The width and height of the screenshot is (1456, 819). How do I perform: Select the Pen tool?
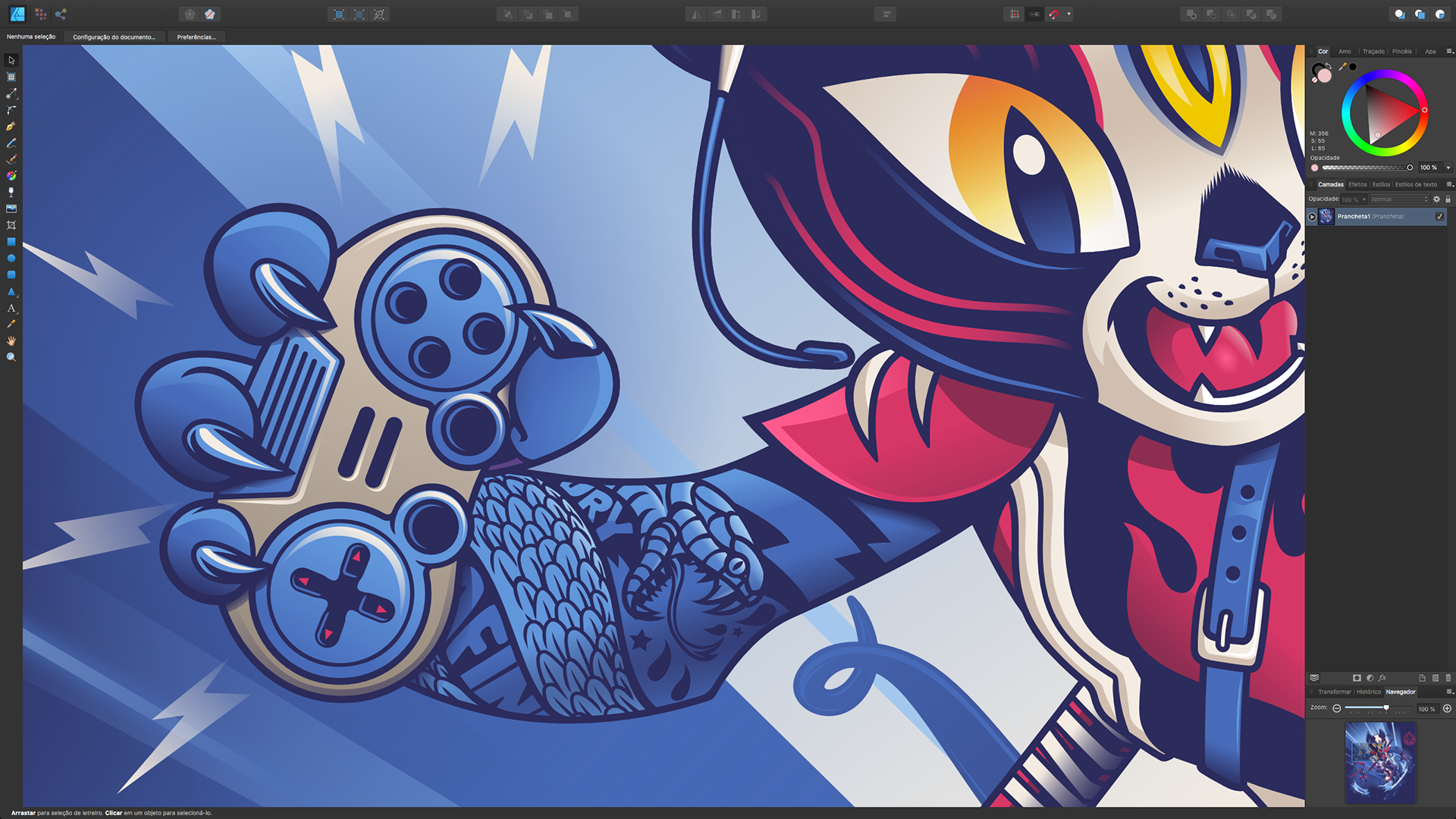(11, 127)
